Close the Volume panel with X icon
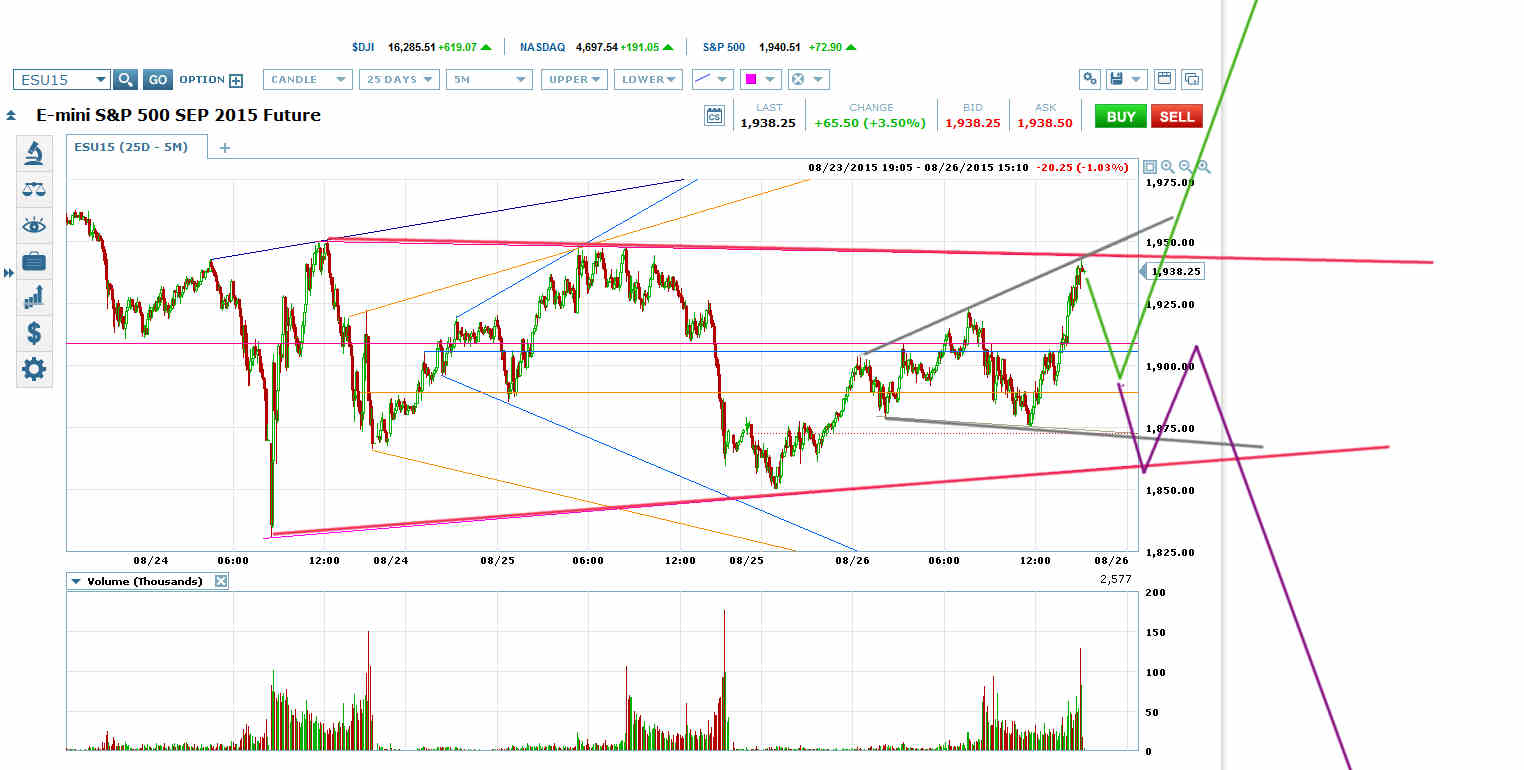The image size is (1524, 770). [x=221, y=581]
